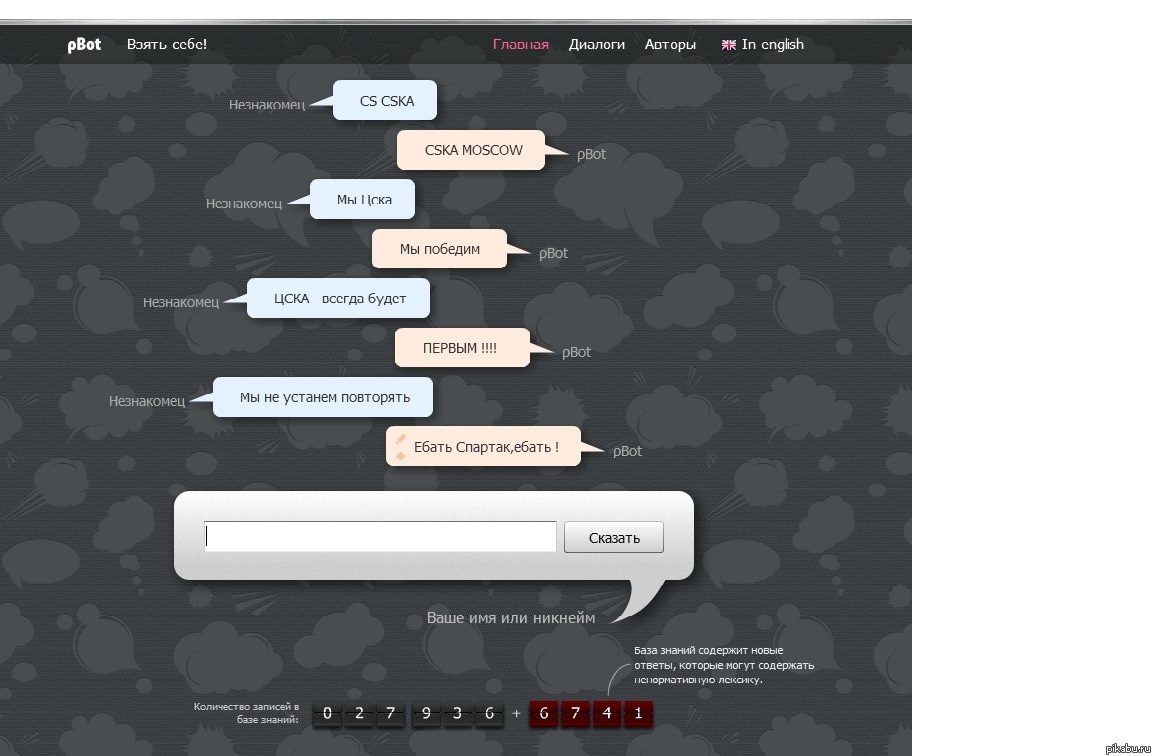Click the UK flag icon
This screenshot has height=756, width=1152.
(x=729, y=45)
